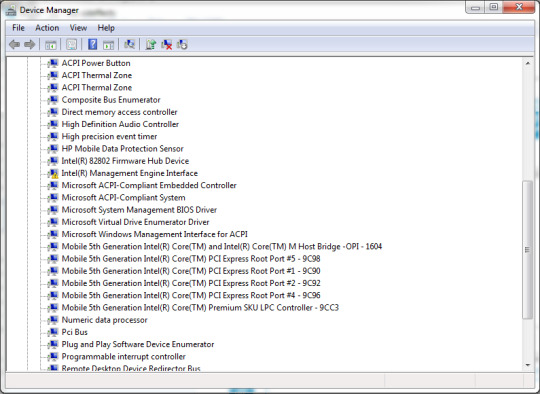Click the device icon beside High precision event timer
540x394 pixels.
click(53, 136)
